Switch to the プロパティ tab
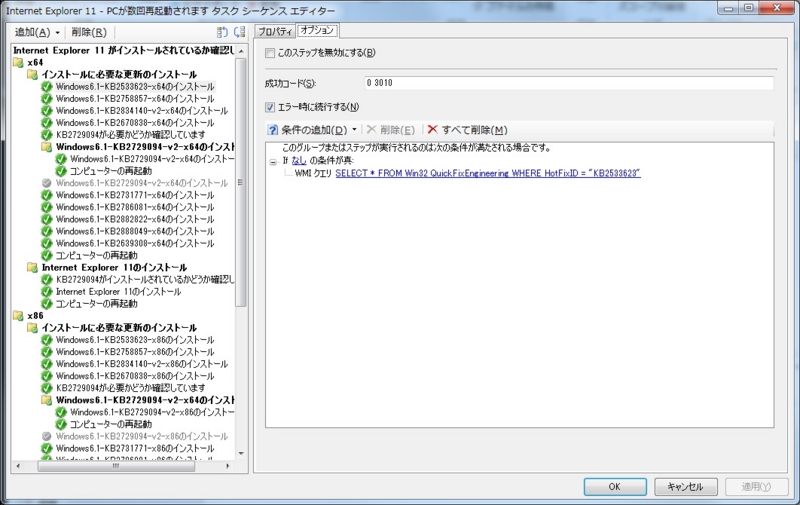The height and width of the screenshot is (505, 800). coord(275,32)
